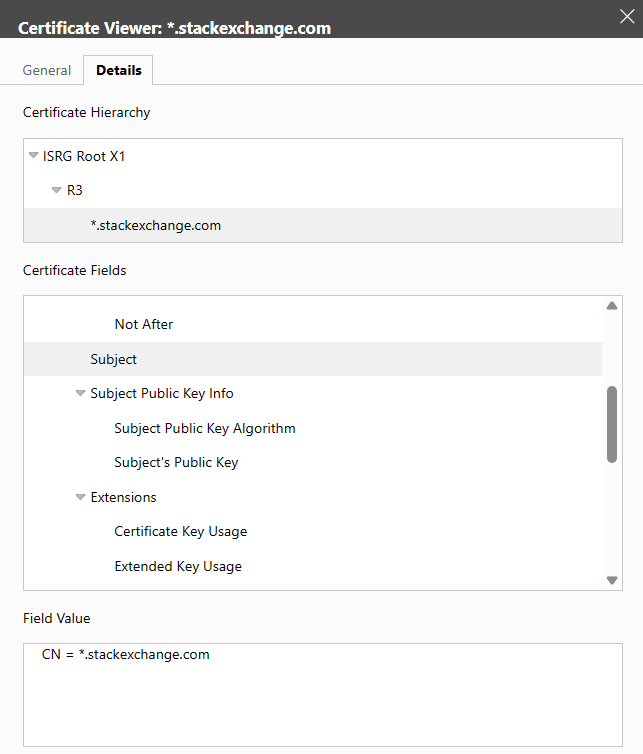Collapse the R3 certificate node
This screenshot has width=643, height=754.
pyautogui.click(x=57, y=190)
